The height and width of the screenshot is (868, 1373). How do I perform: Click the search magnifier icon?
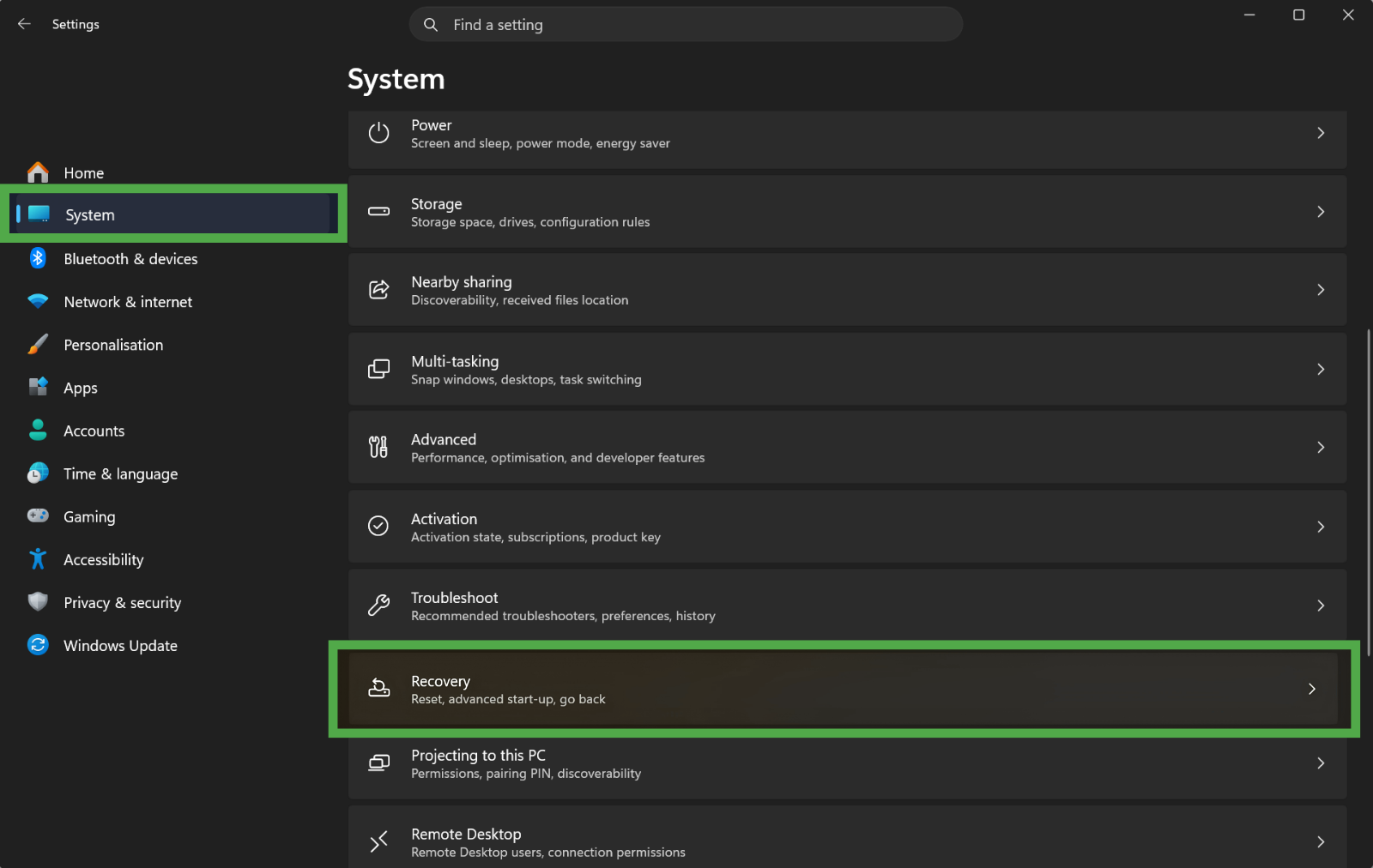(431, 25)
